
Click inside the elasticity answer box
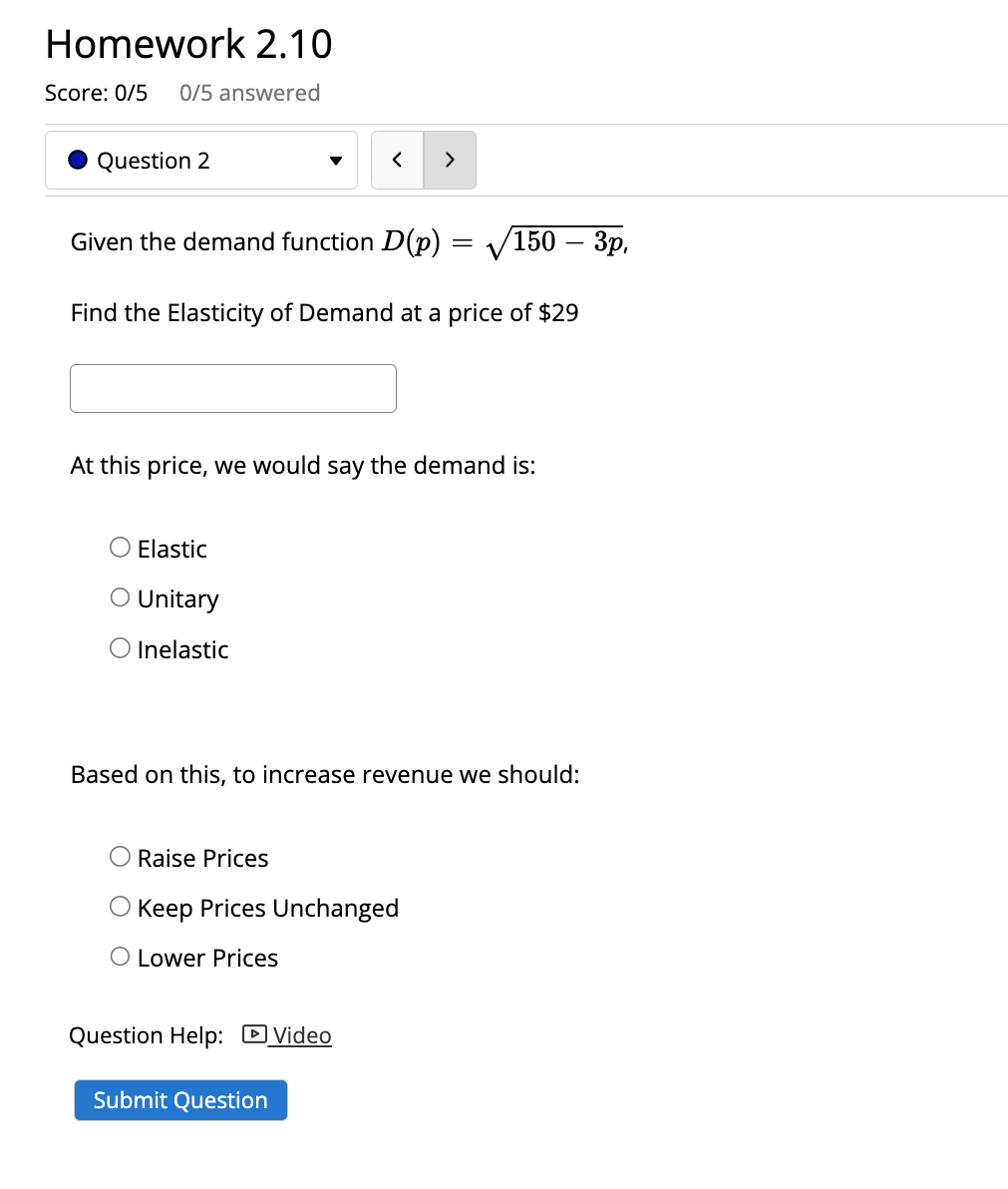point(232,388)
